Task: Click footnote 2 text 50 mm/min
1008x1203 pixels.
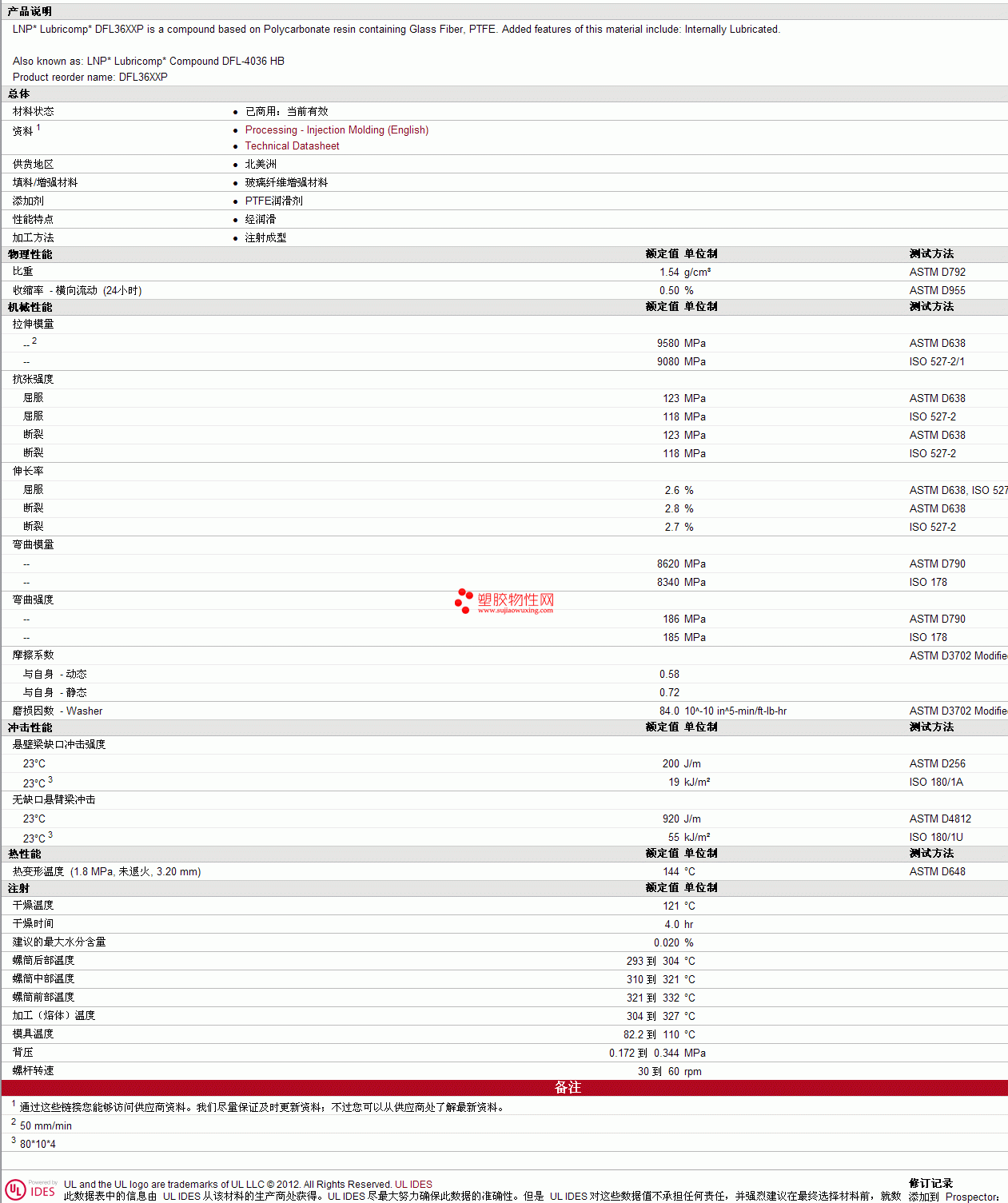Action: point(46,1125)
